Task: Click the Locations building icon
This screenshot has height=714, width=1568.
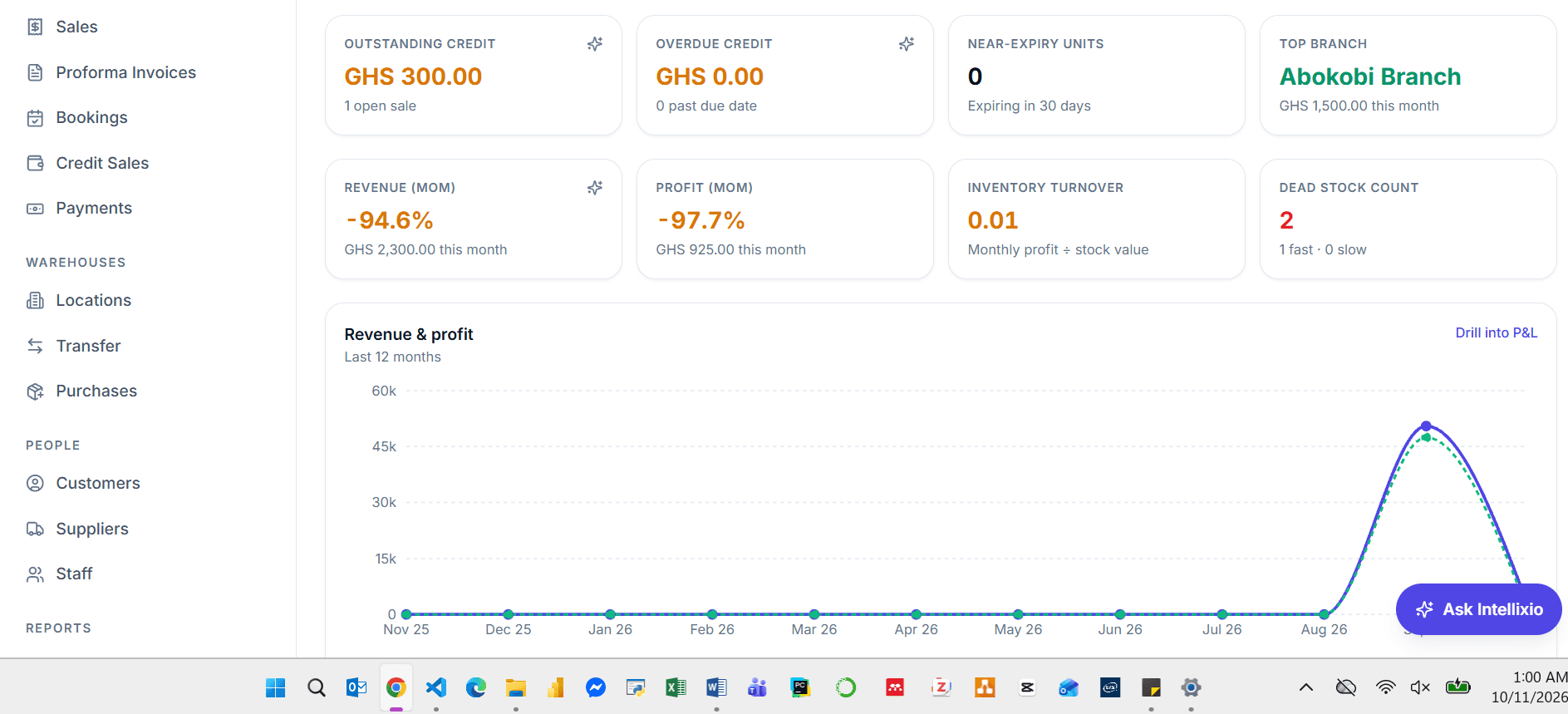Action: [35, 300]
